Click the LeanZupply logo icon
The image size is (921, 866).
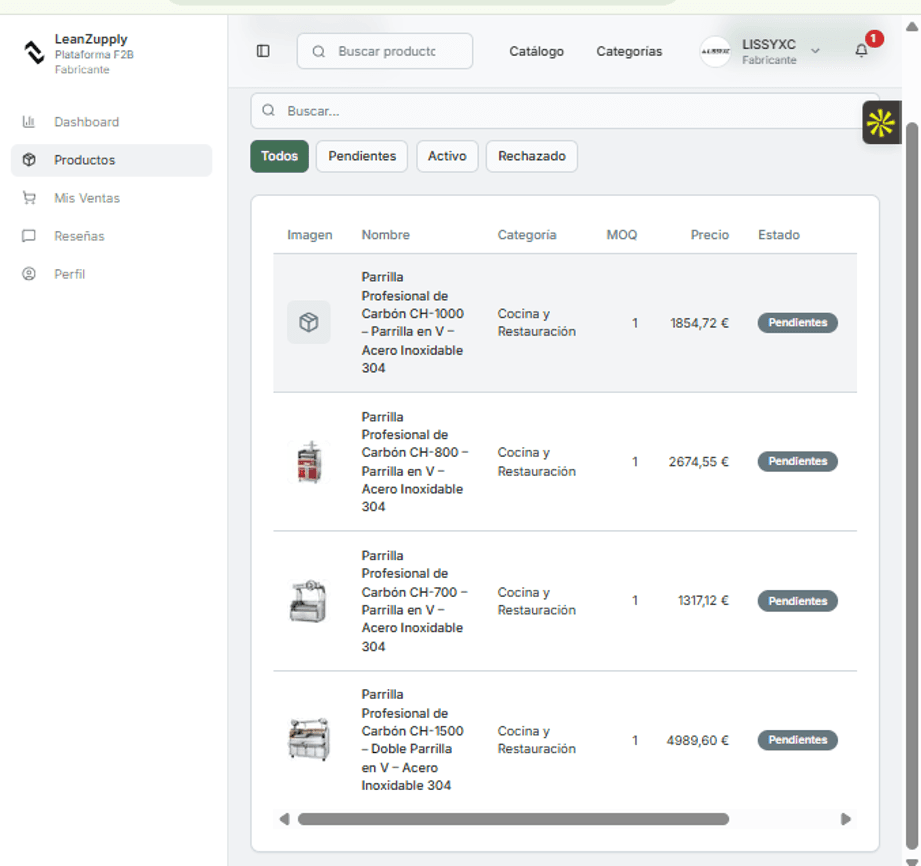tap(33, 52)
